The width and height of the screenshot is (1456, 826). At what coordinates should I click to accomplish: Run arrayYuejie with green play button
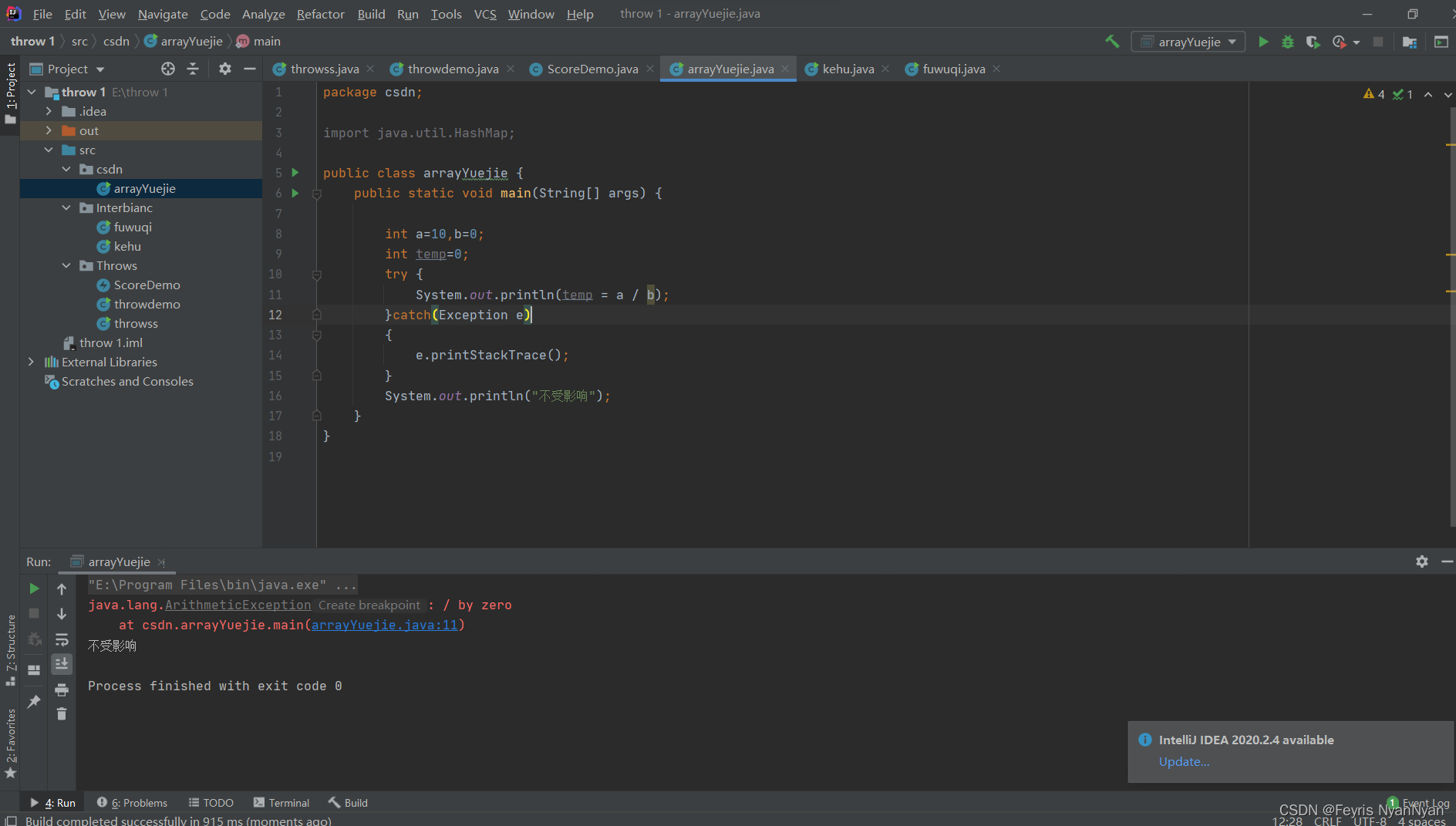[1263, 42]
